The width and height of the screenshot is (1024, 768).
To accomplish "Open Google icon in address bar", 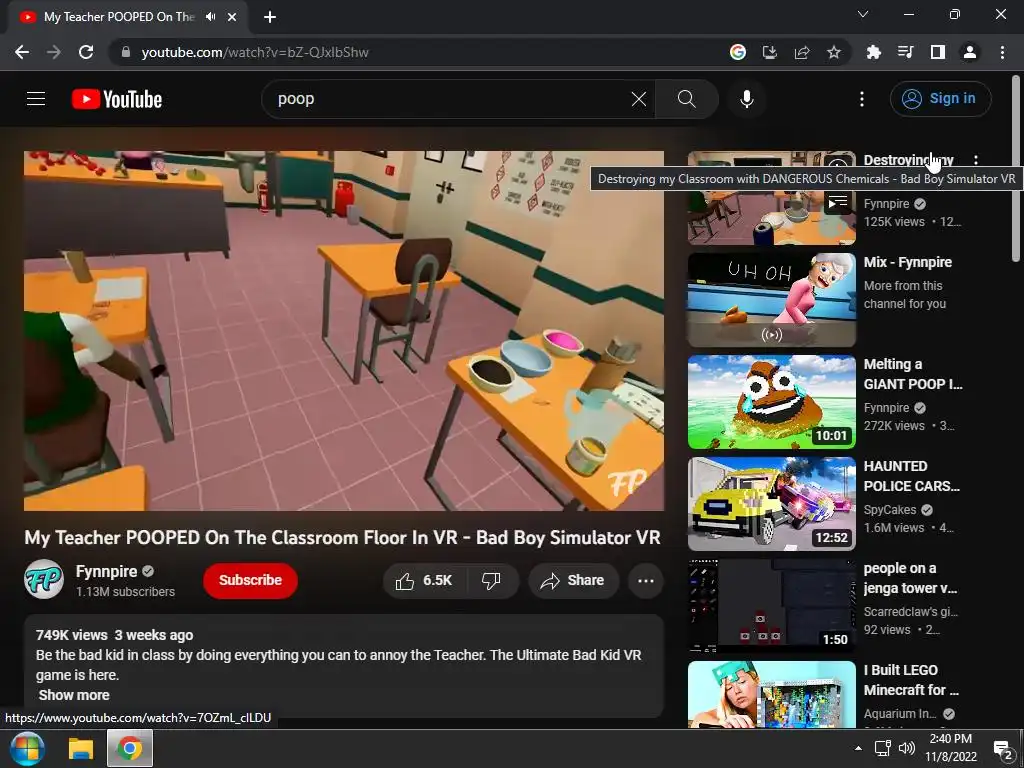I will tap(738, 52).
